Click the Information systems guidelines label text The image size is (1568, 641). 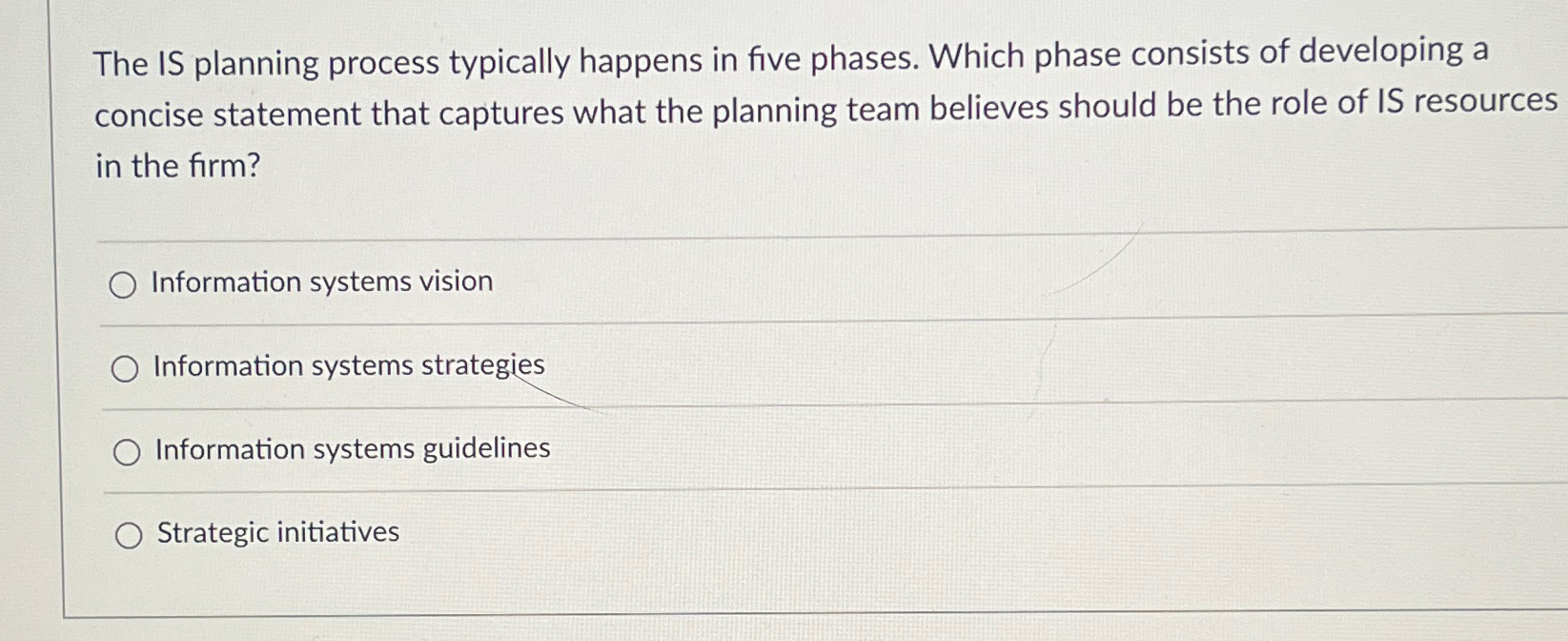[351, 448]
